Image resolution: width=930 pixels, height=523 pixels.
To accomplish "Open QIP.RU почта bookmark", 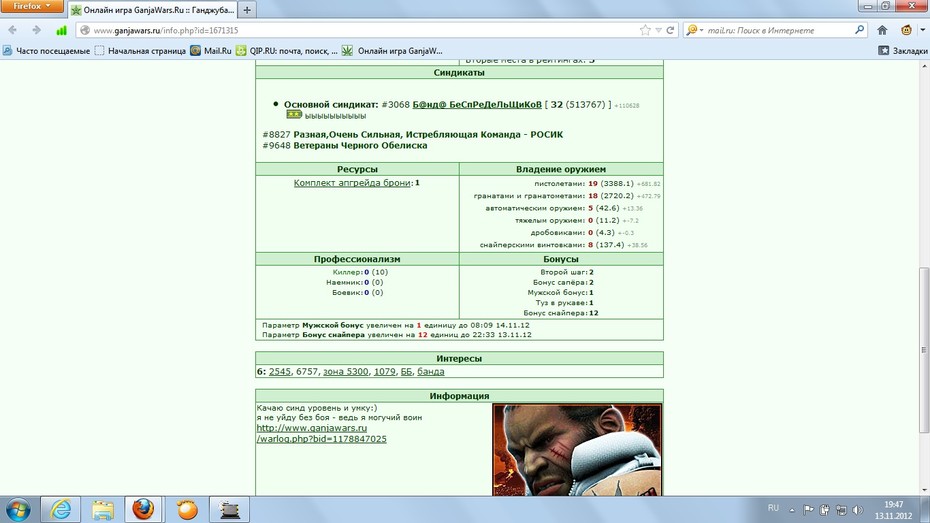I will coord(287,51).
